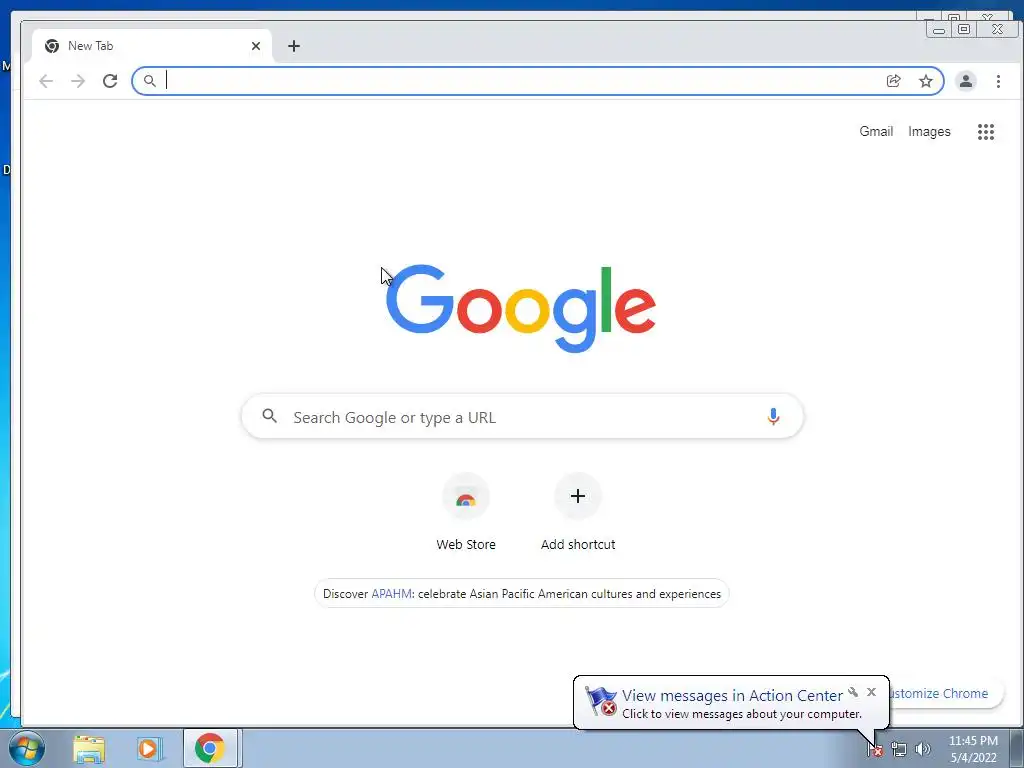Screen dimensions: 1024x768
Task: Click the Search Google or type a URL box
Action: click(522, 417)
